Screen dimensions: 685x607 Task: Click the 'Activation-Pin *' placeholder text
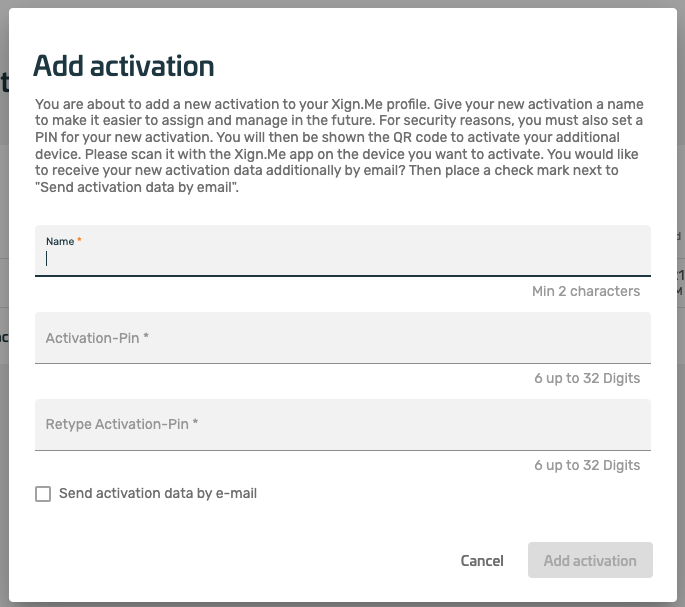[x=97, y=338]
